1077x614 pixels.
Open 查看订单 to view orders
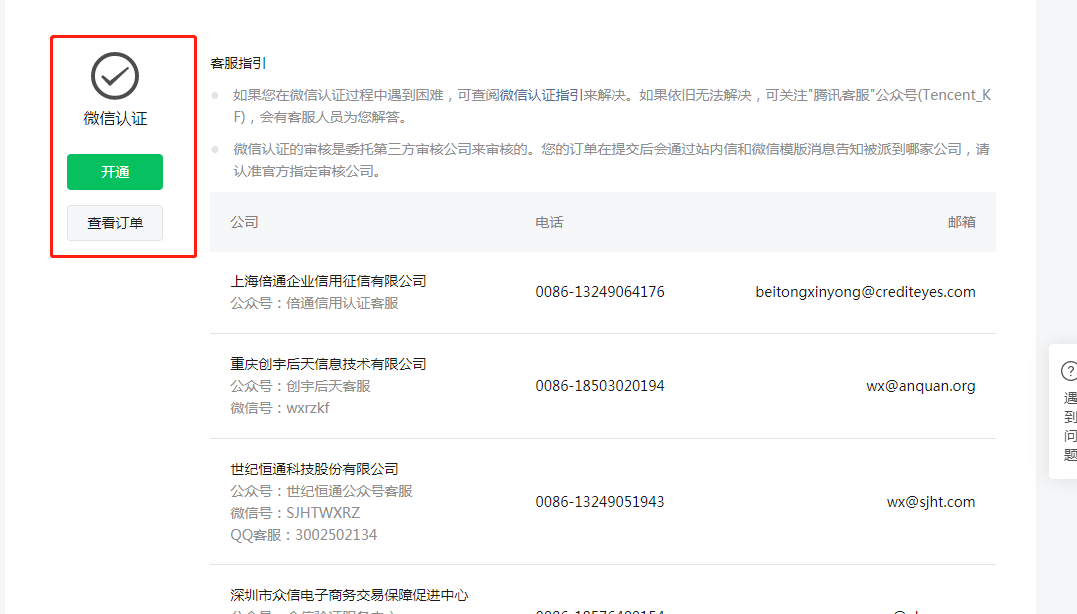pos(115,223)
